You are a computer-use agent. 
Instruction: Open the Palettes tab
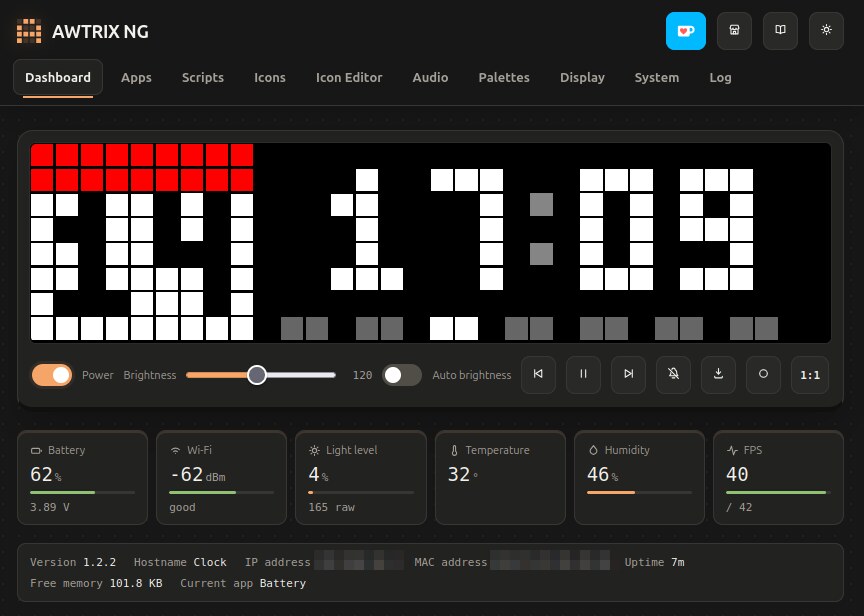point(504,78)
